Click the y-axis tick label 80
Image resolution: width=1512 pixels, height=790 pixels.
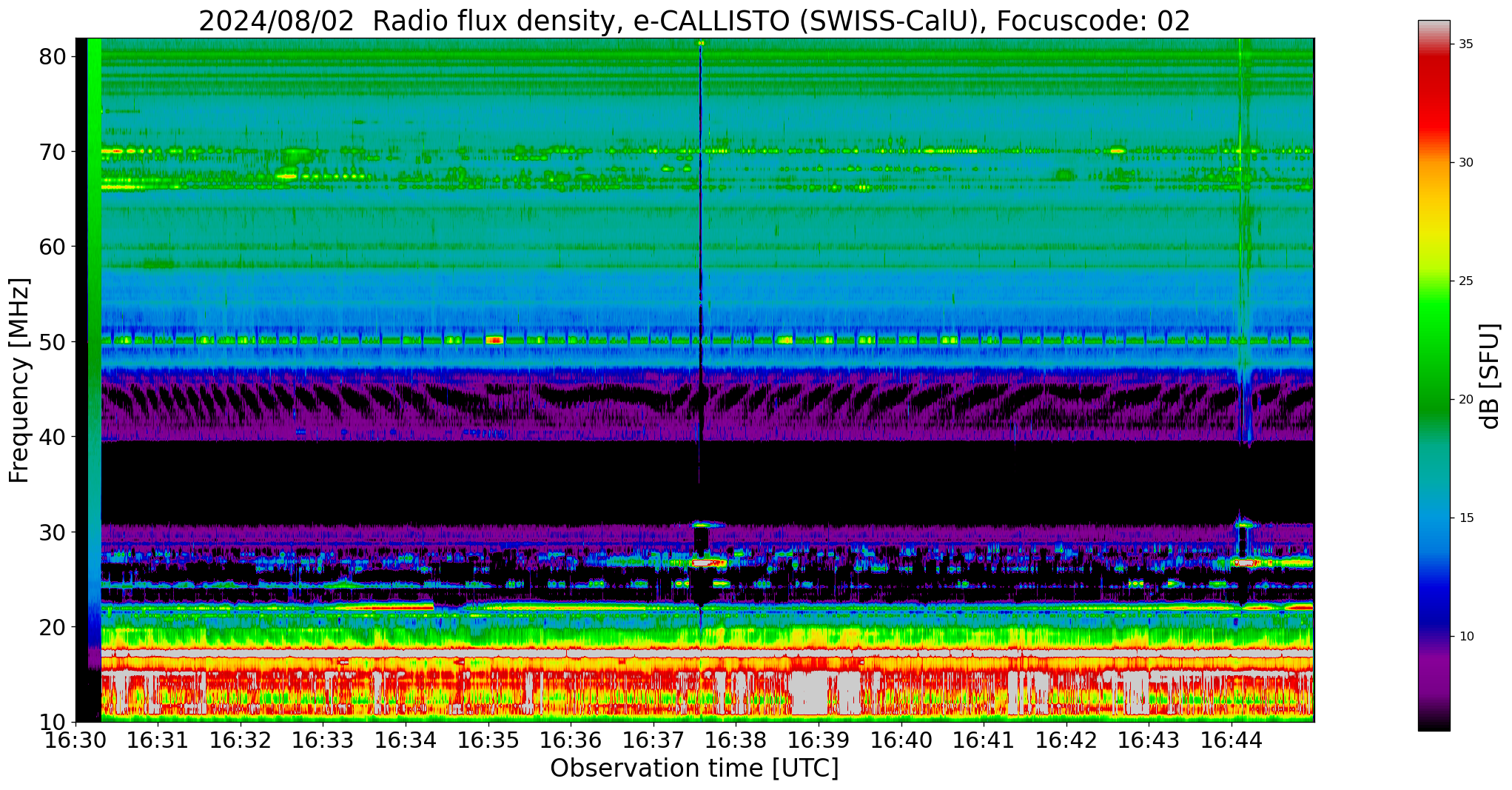[x=53, y=57]
